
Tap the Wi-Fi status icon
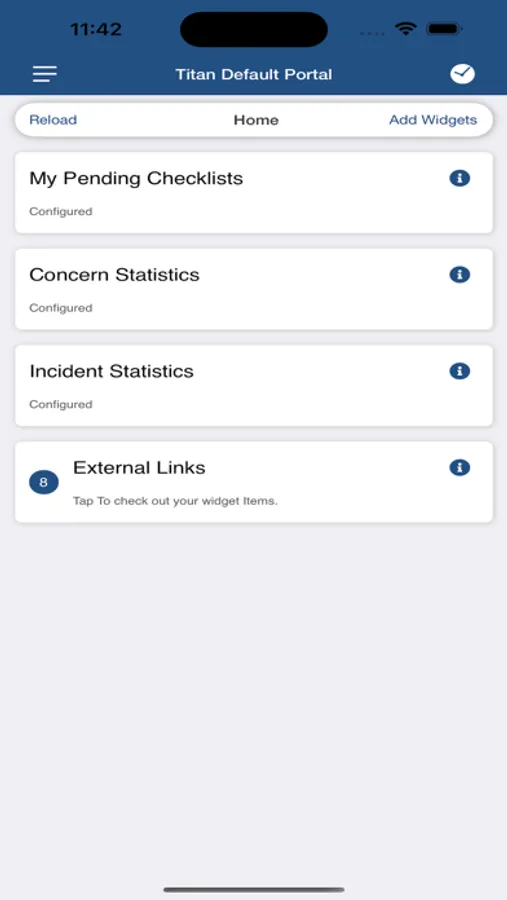click(x=405, y=29)
